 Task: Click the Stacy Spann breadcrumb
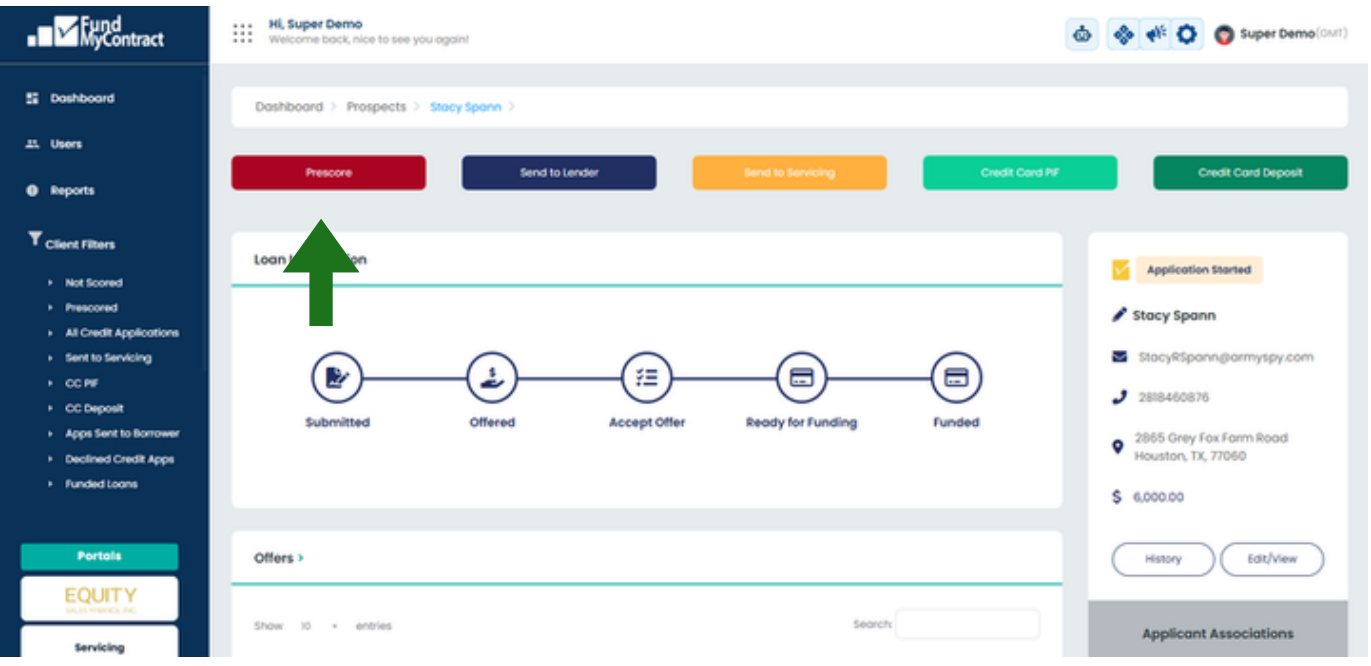point(465,107)
